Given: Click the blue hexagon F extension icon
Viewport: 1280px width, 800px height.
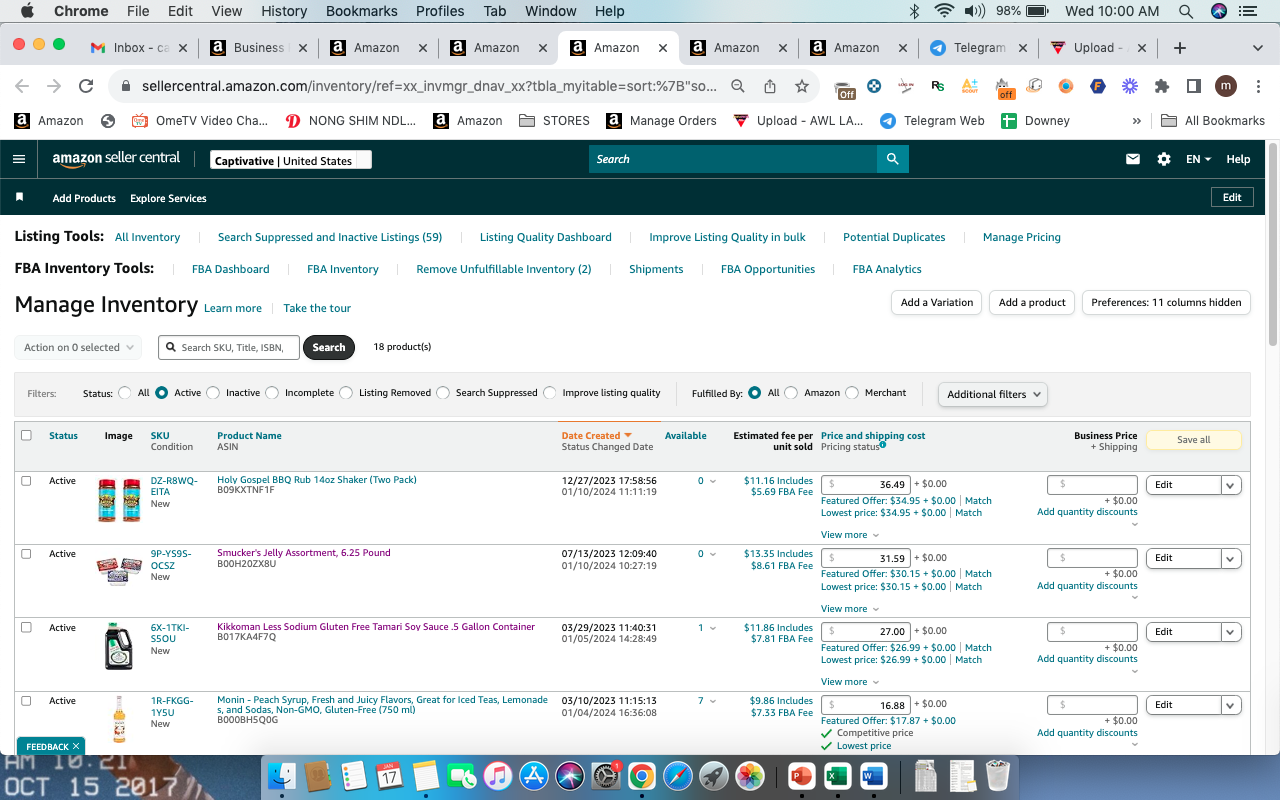Looking at the screenshot, I should click(x=1097, y=86).
